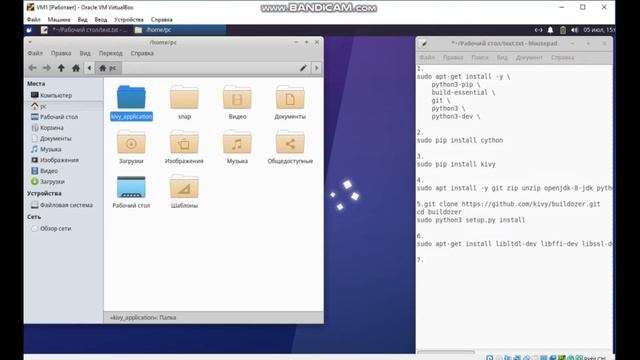The width and height of the screenshot is (640, 360).
Task: Select the snap folder
Action: point(184,102)
